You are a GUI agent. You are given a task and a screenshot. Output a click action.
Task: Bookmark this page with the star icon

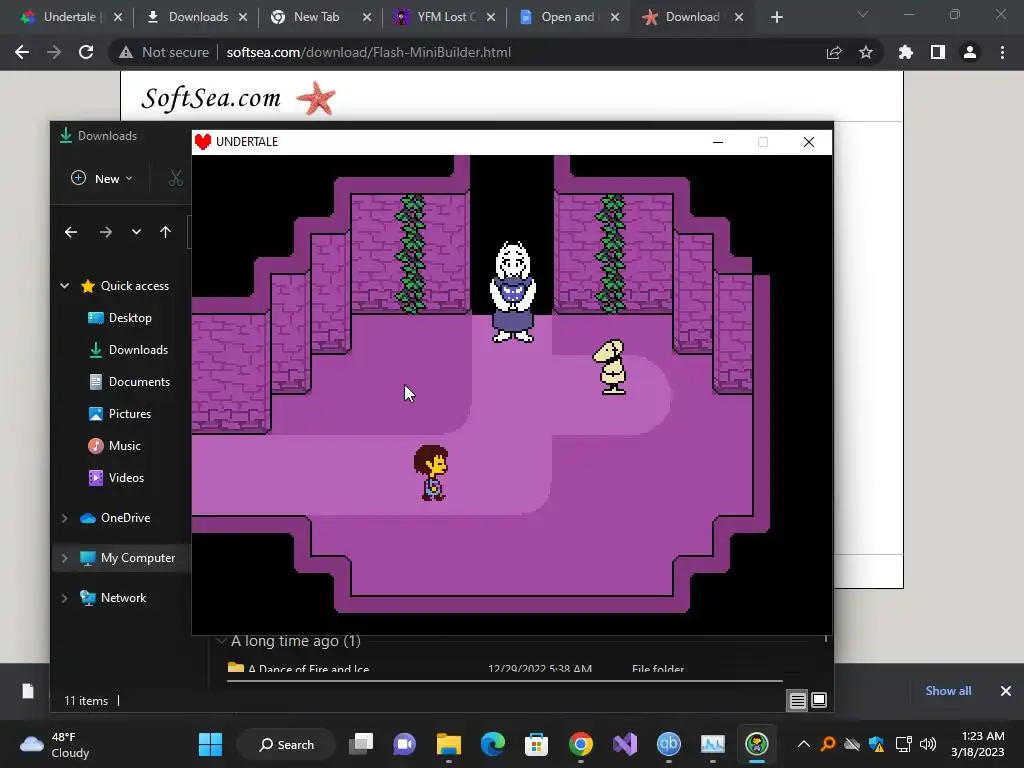[x=866, y=52]
